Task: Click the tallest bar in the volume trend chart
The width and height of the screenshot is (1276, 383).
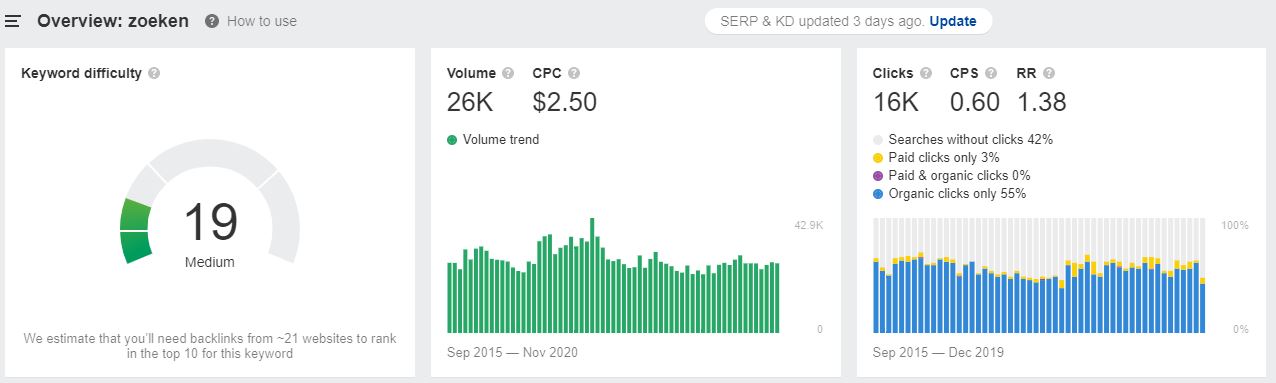Action: (592, 275)
